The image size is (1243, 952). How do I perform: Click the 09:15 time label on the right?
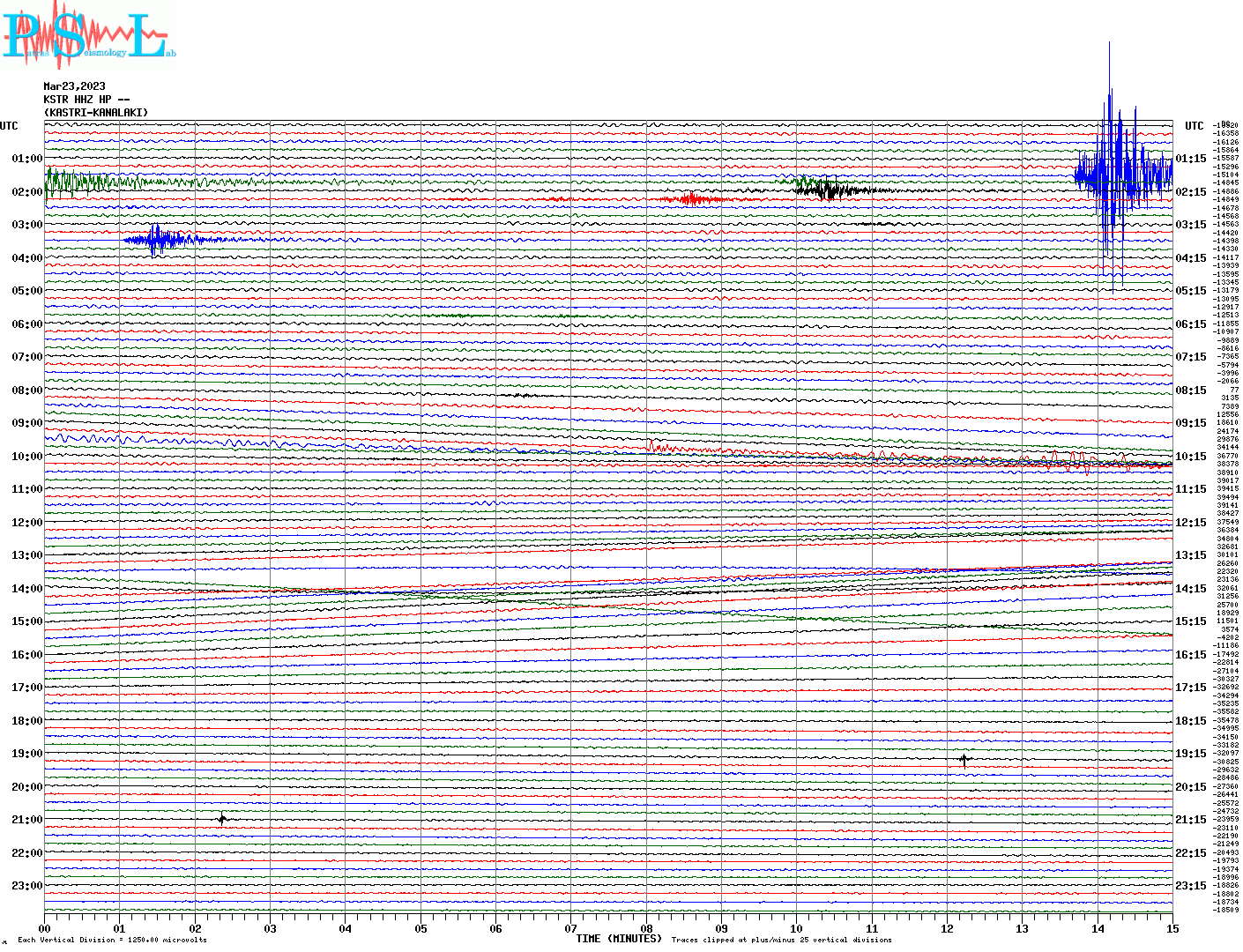(x=1191, y=423)
